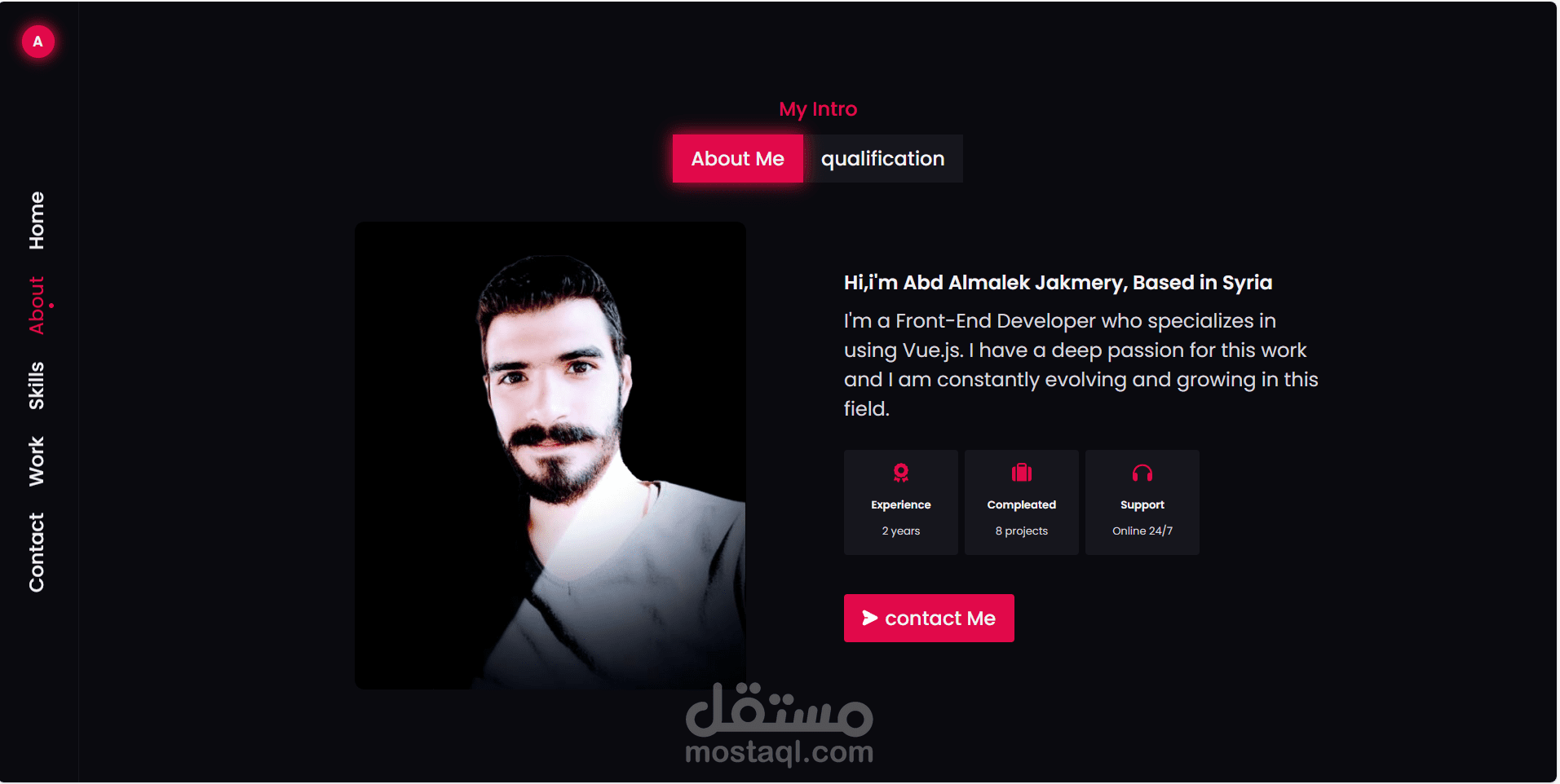This screenshot has width=1560, height=784.
Task: Click the Compleated 8 projects card
Action: tap(1022, 502)
